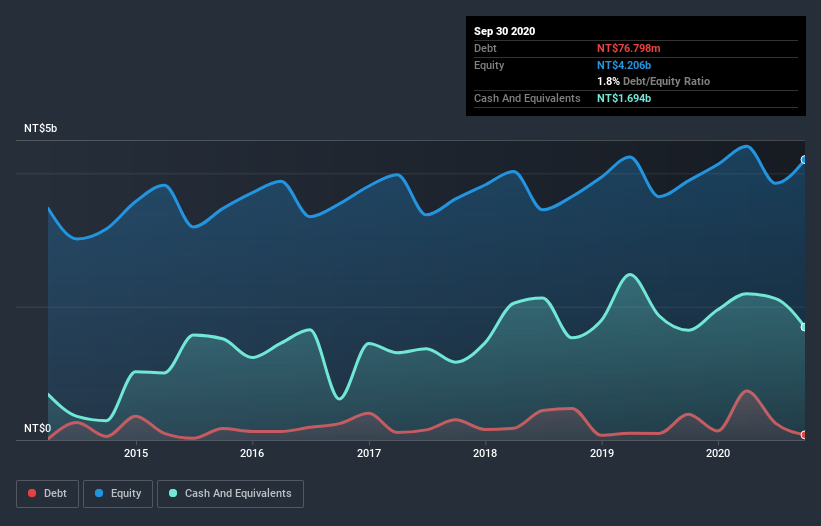Select the Debt end-point marker on chart
The image size is (821, 526).
tap(804, 435)
